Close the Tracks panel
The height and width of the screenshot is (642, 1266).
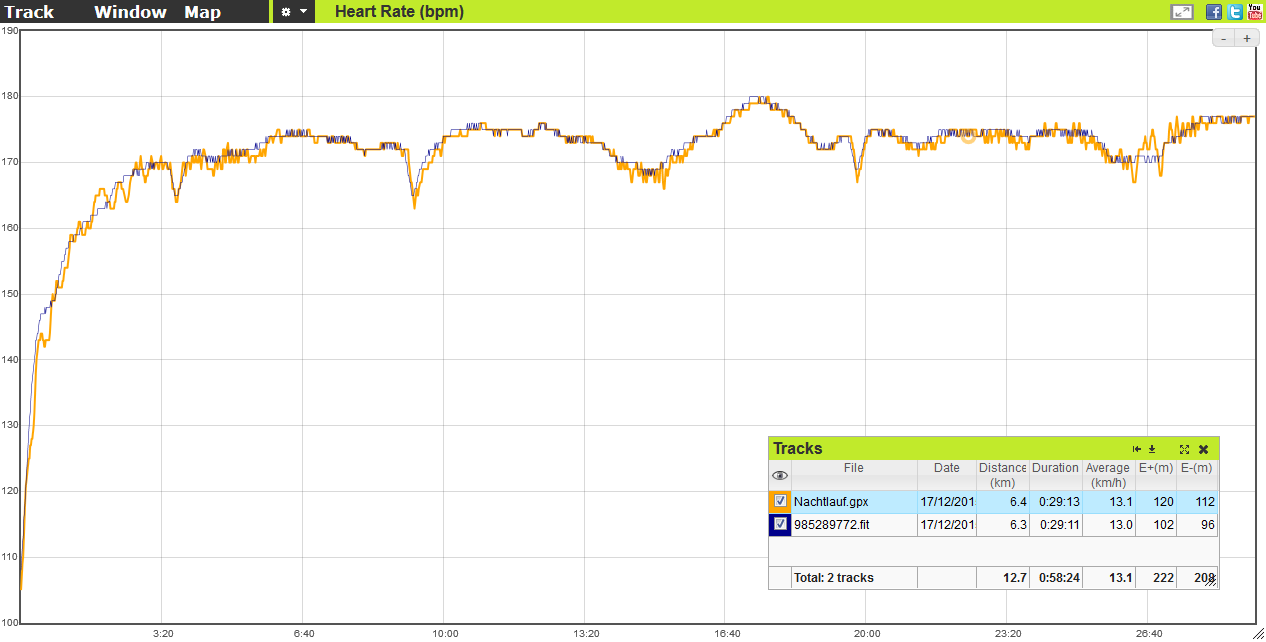[1204, 449]
